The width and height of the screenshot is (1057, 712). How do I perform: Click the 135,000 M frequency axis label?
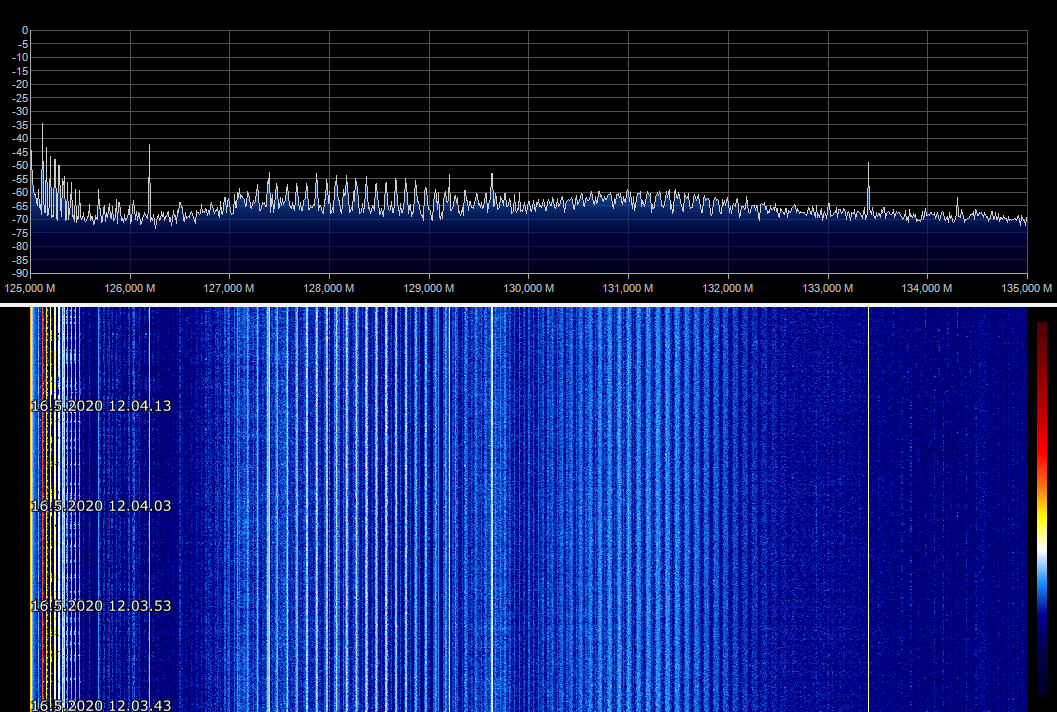1027,288
